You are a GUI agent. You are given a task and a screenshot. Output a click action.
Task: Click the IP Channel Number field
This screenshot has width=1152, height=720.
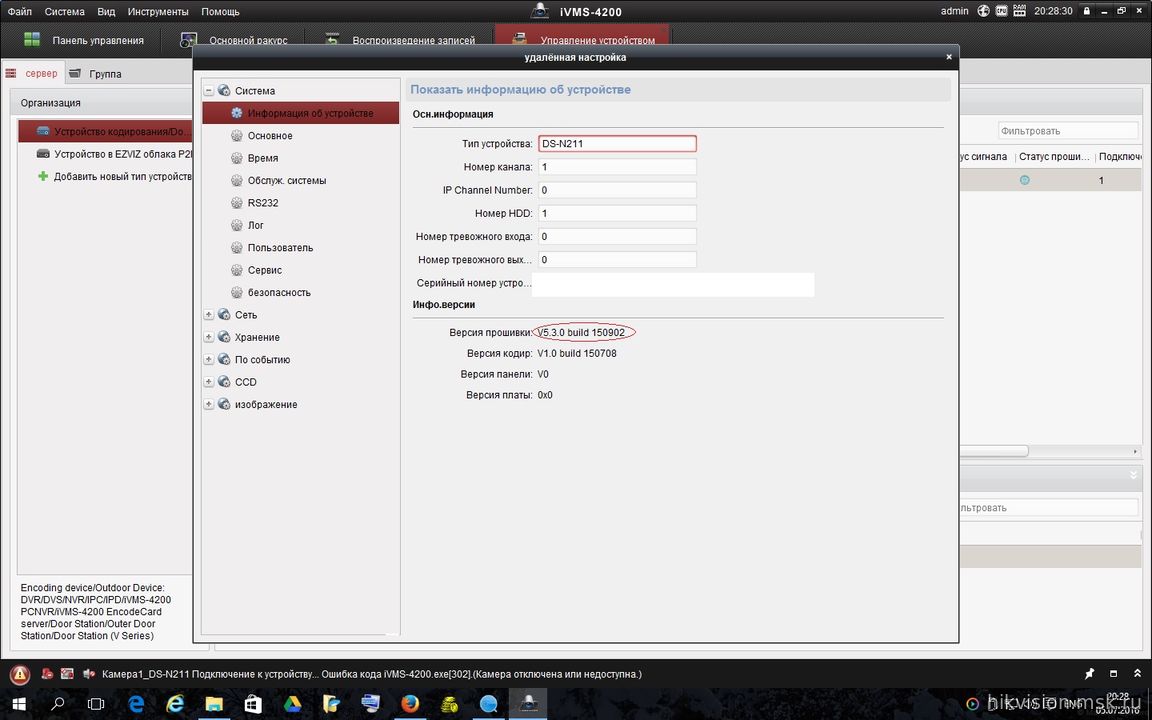tap(617, 190)
